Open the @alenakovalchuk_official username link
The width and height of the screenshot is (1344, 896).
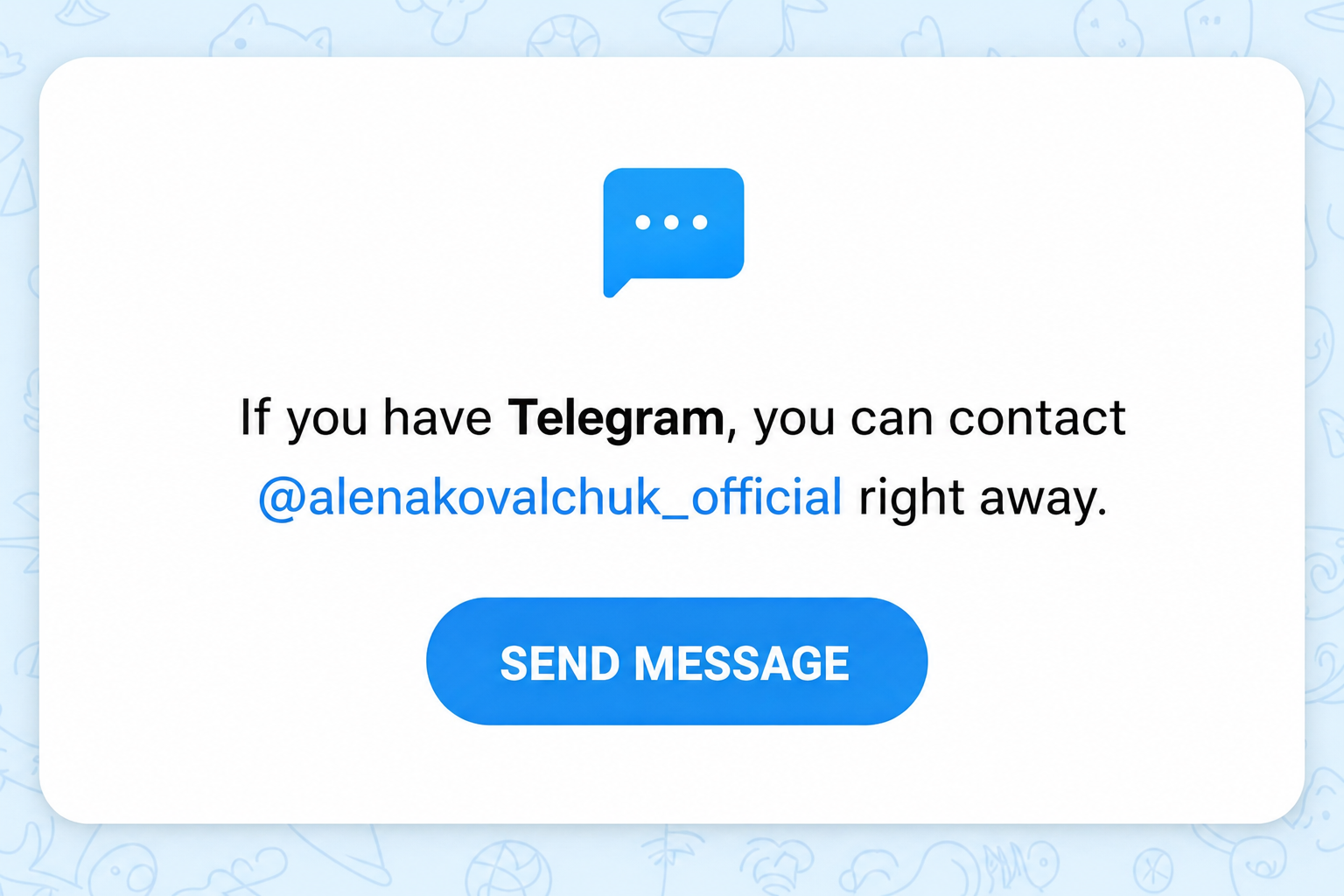[550, 497]
